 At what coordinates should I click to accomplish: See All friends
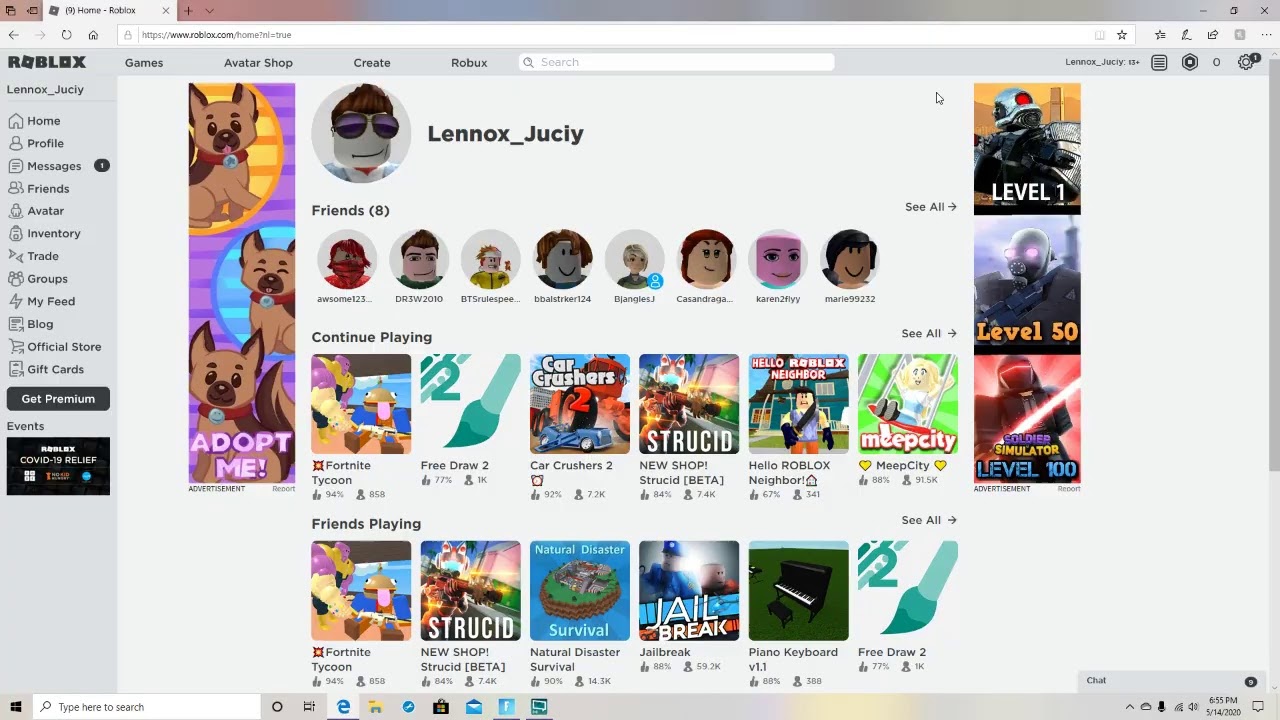(930, 207)
